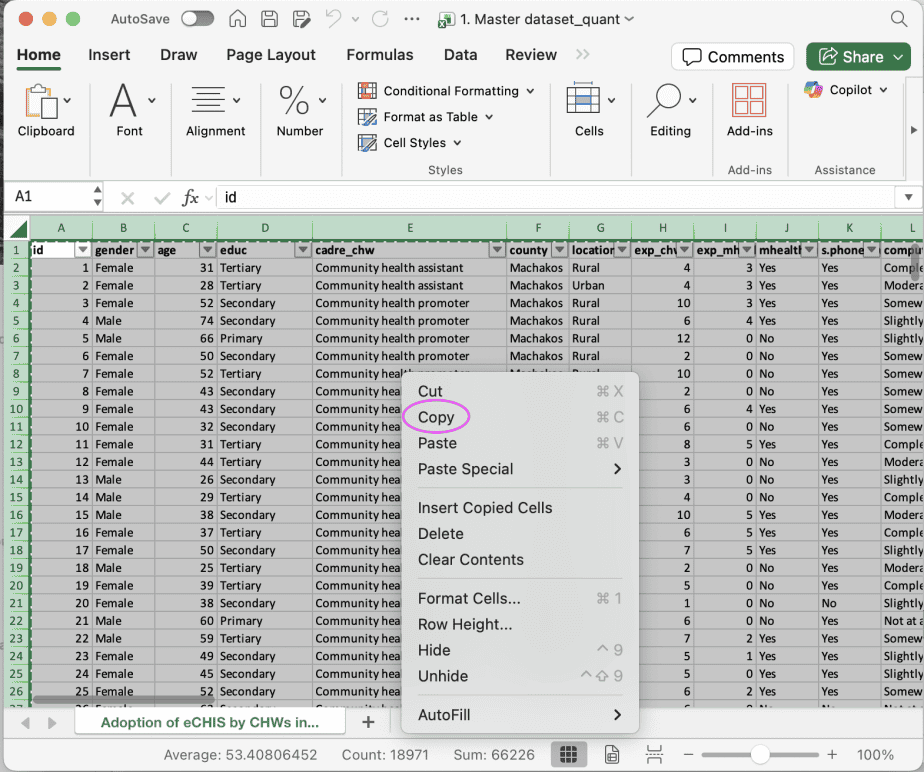Toggle the AutoSave switch

coord(197,19)
